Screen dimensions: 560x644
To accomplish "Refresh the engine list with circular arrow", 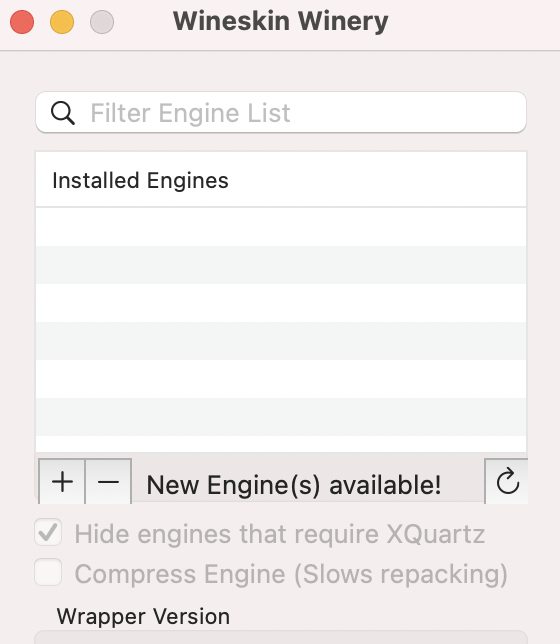I will (x=507, y=481).
